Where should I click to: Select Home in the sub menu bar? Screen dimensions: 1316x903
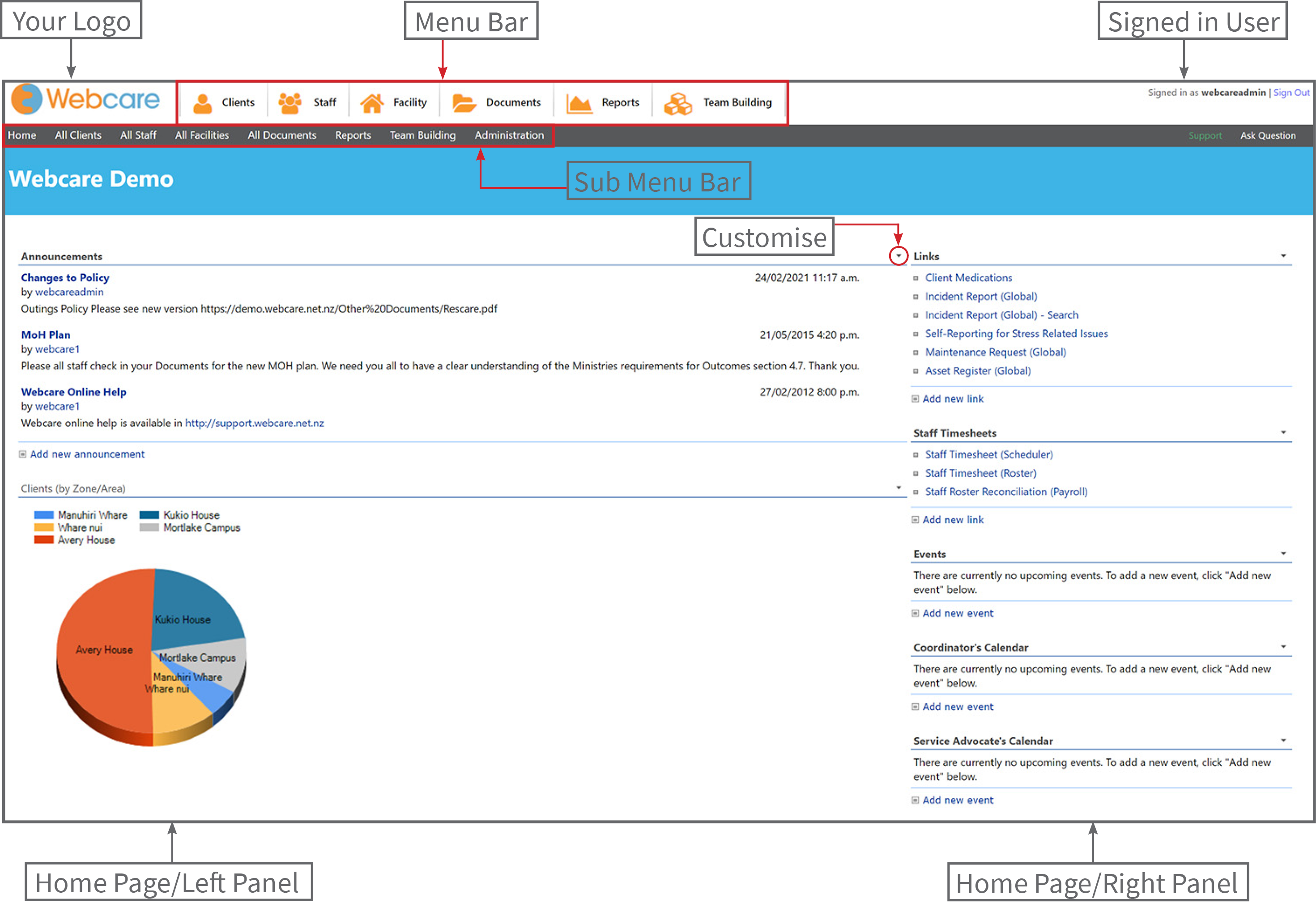[x=22, y=136]
